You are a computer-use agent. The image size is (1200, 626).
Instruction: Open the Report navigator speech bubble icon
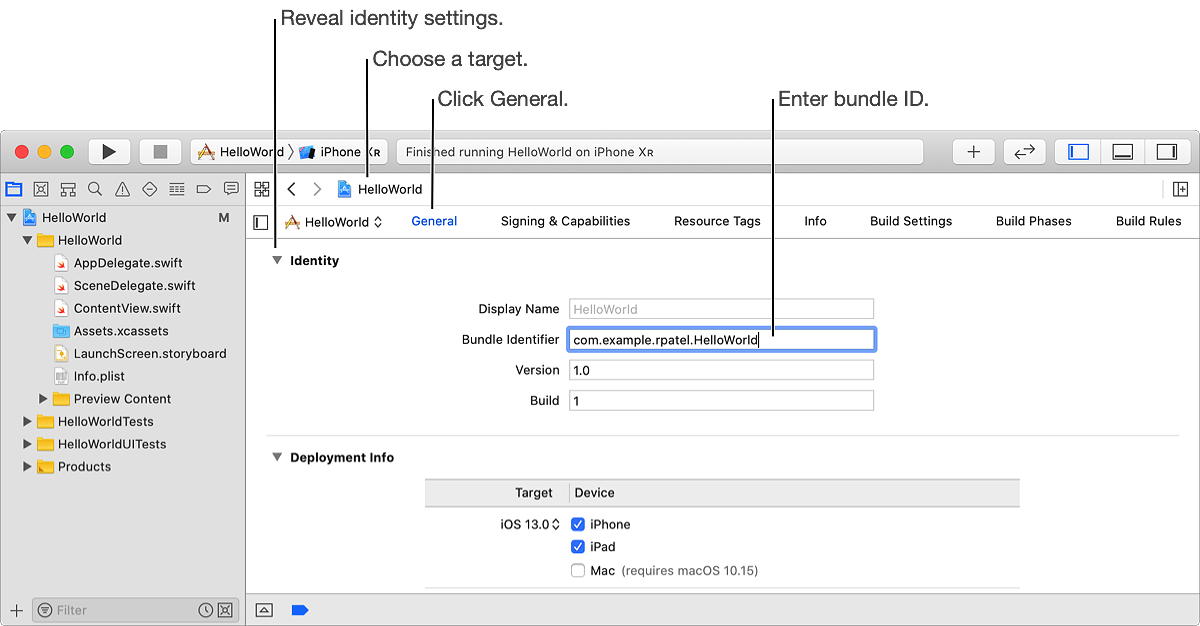(231, 189)
